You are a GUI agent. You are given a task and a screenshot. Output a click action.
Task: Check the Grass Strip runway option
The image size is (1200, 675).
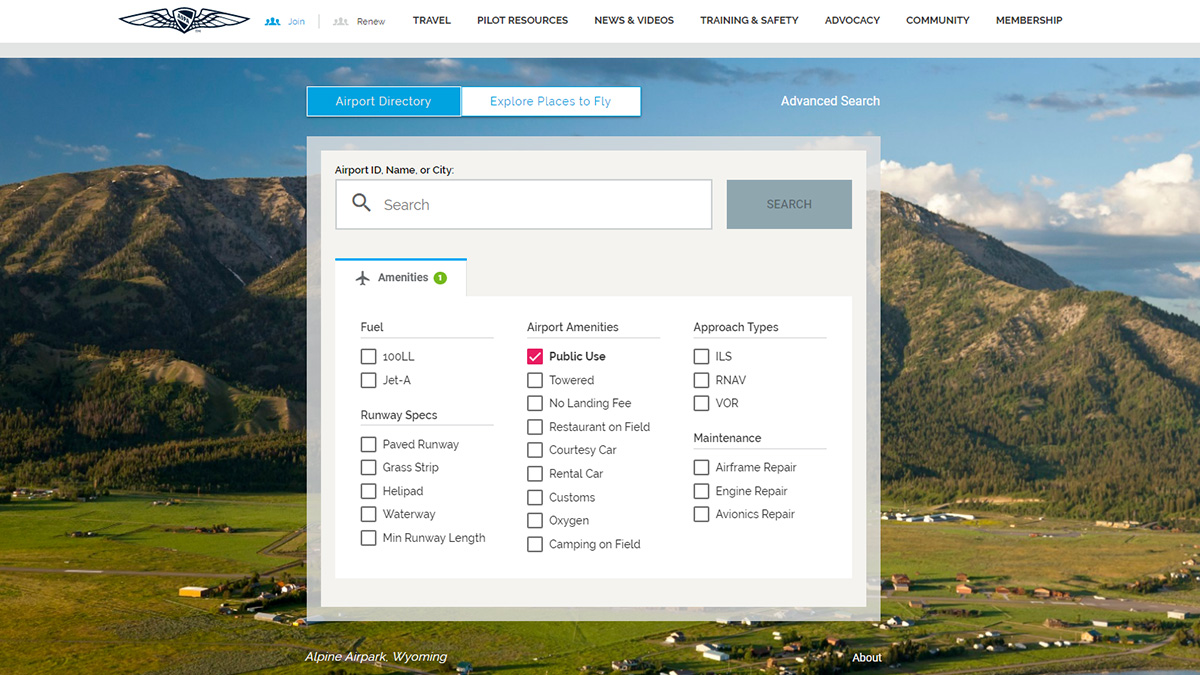368,467
